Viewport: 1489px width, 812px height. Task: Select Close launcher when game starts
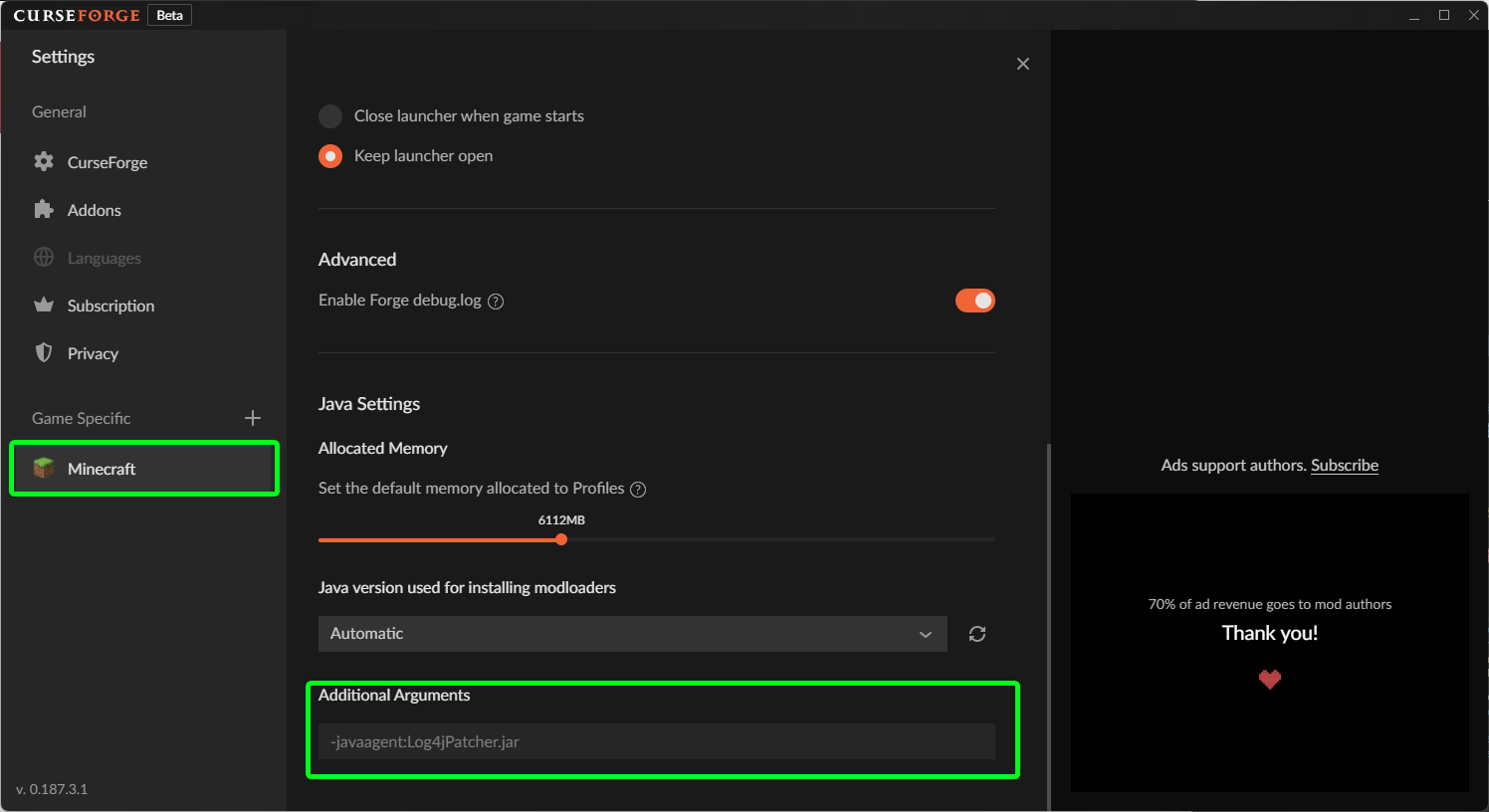(x=330, y=115)
